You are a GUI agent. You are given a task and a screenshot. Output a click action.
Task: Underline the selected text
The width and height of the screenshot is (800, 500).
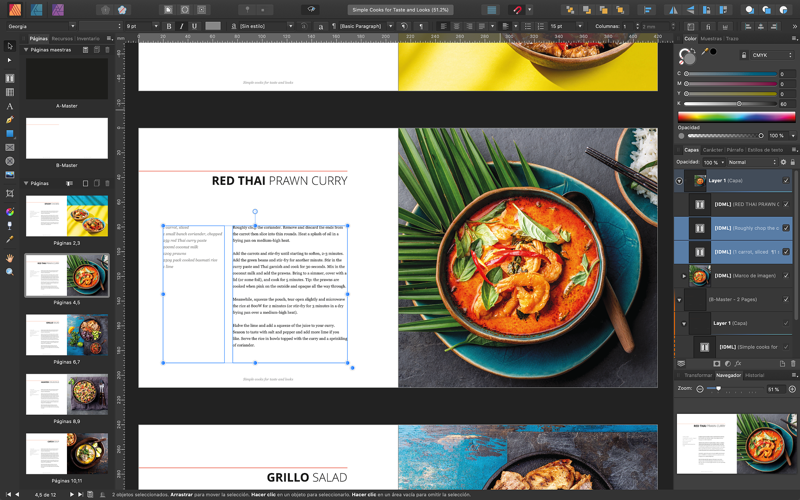pyautogui.click(x=193, y=26)
